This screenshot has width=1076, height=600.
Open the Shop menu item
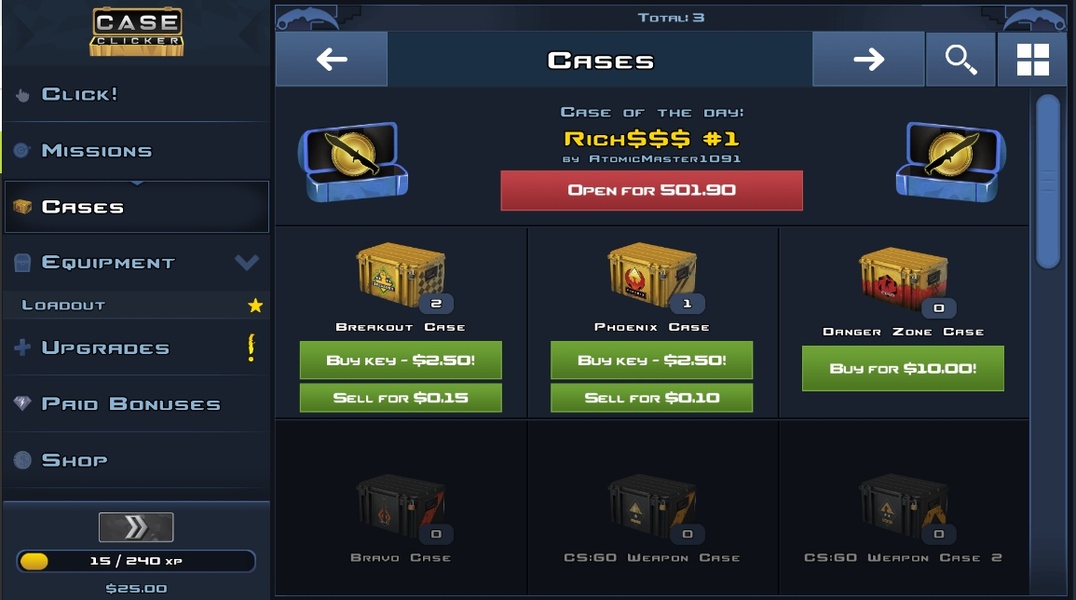point(137,460)
